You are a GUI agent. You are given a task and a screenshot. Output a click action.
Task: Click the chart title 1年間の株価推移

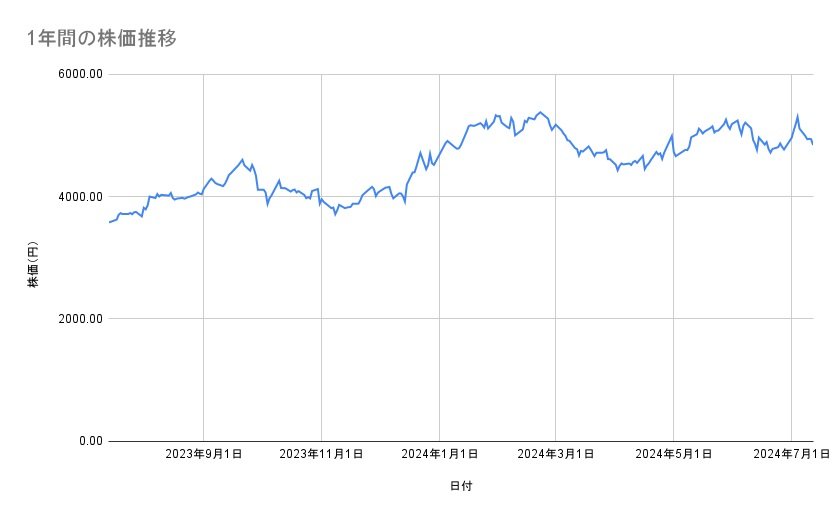coord(105,38)
